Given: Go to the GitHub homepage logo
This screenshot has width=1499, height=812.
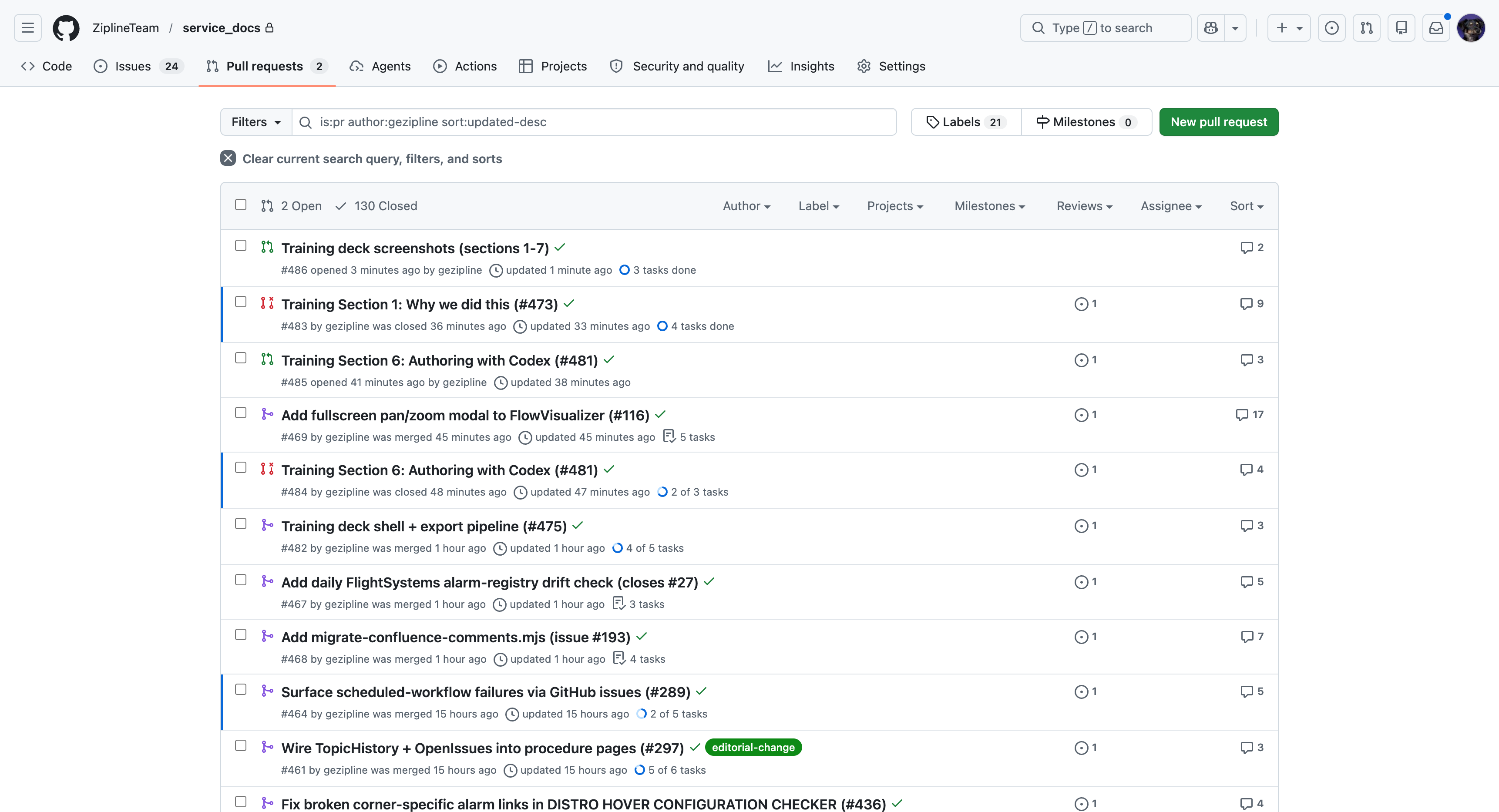Looking at the screenshot, I should point(66,27).
